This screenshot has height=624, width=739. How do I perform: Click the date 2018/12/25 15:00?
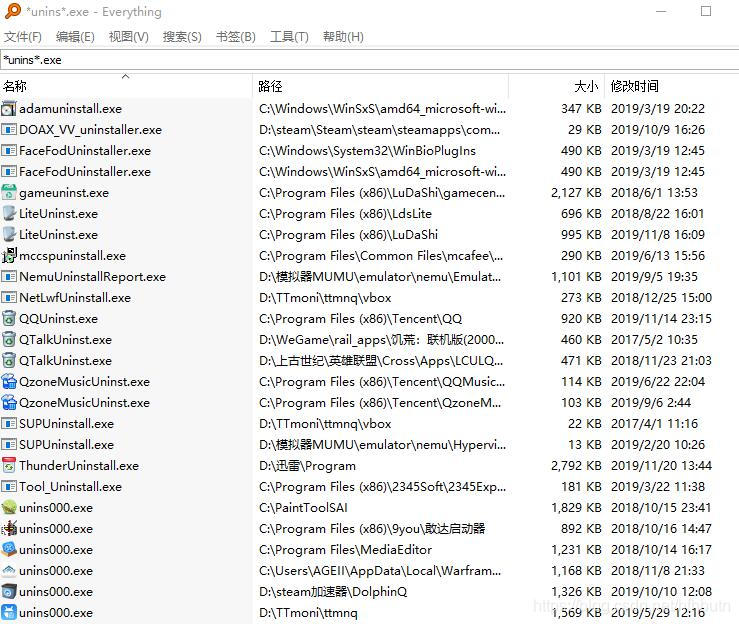coord(661,297)
